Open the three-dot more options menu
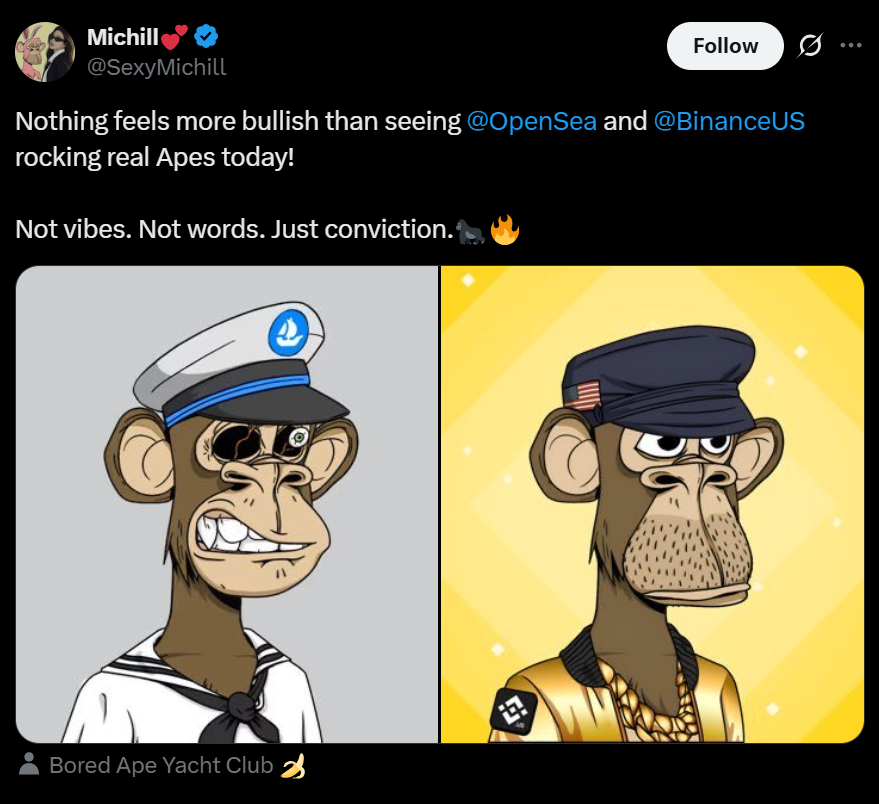This screenshot has height=804, width=879. (850, 46)
